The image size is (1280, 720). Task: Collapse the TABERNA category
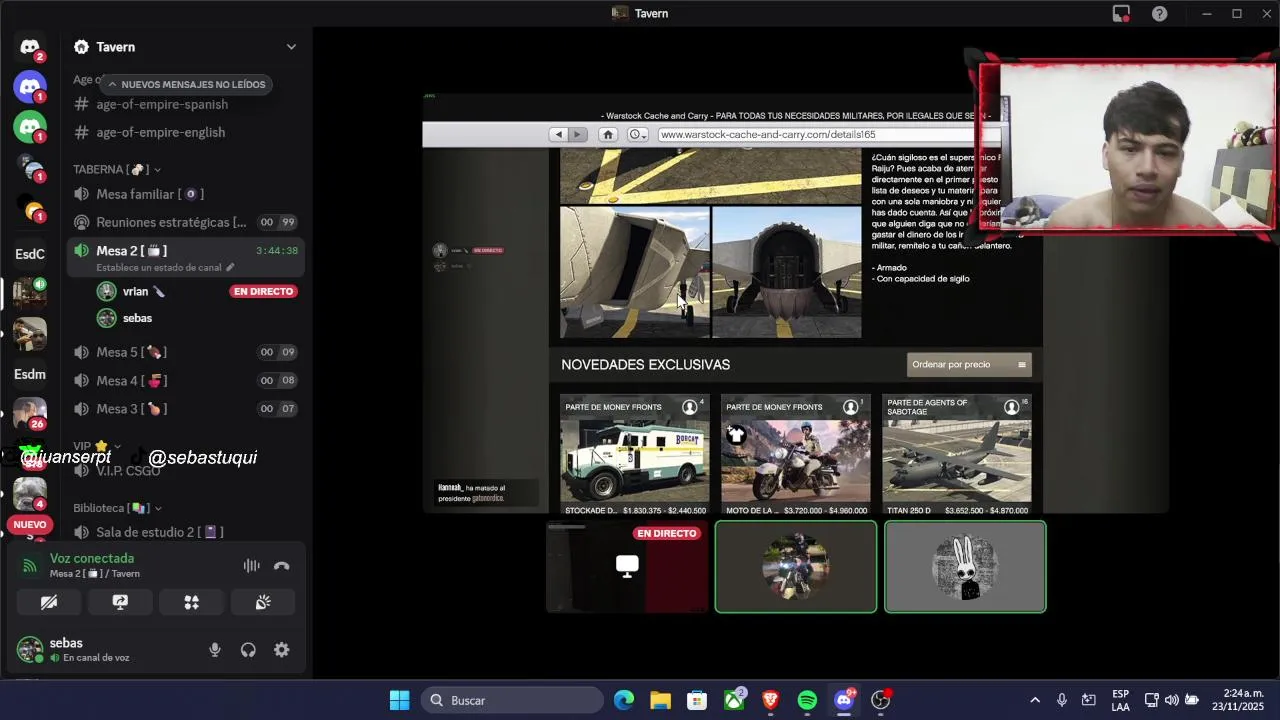click(x=117, y=169)
